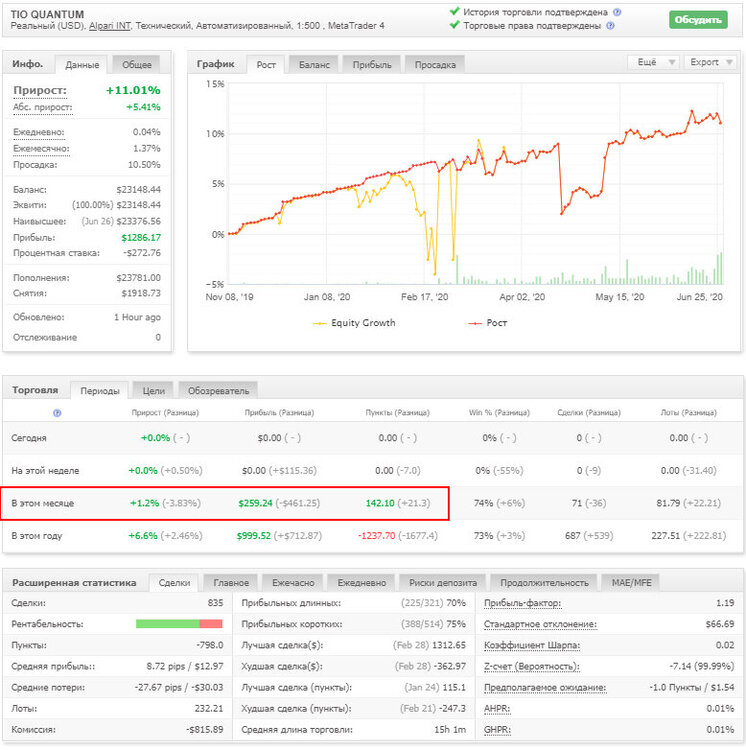This screenshot has width=746, height=750.
Task: Select the Просадка chart tab
Action: pos(435,65)
